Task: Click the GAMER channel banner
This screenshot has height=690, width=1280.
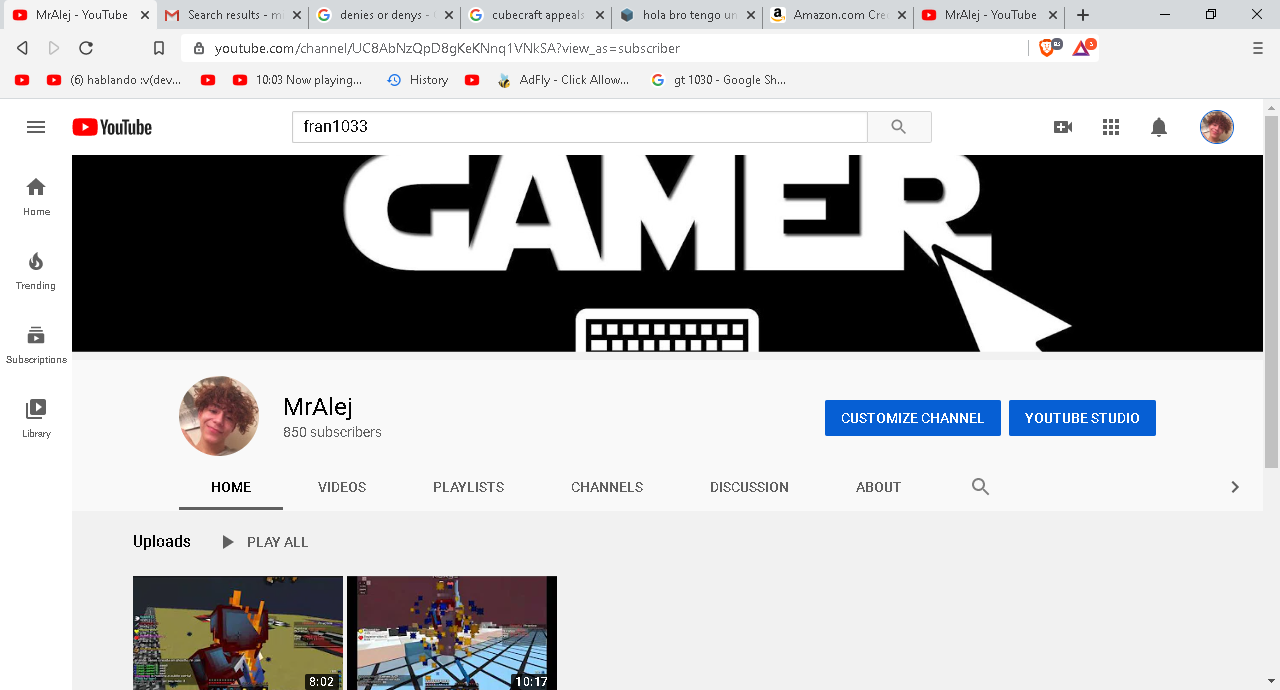Action: point(667,253)
